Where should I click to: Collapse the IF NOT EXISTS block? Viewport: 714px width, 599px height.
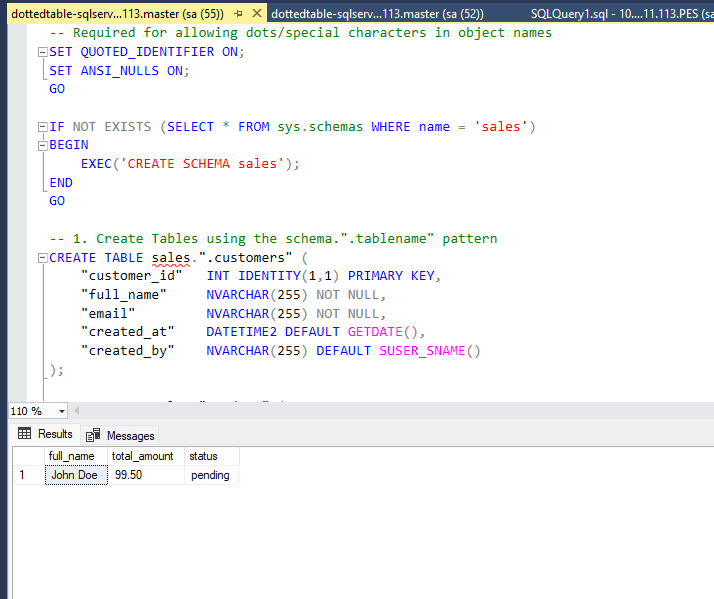tap(41, 127)
